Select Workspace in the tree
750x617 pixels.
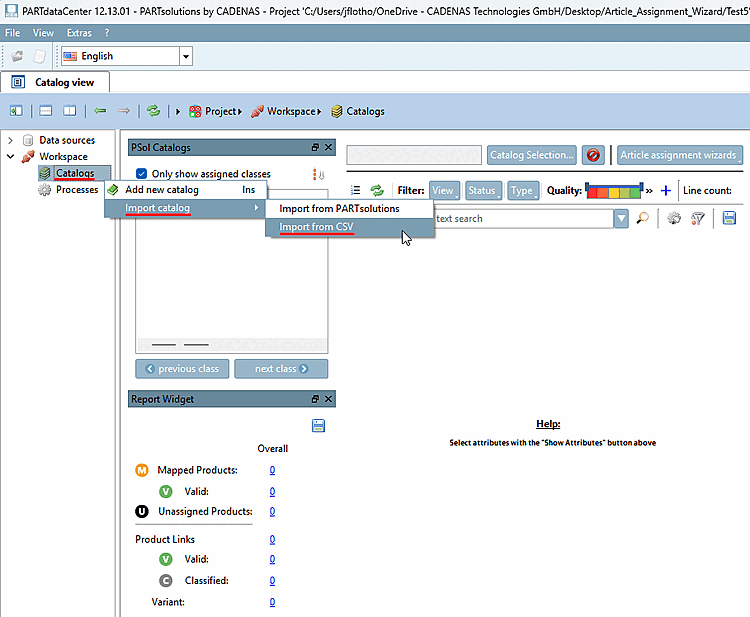pos(63,156)
